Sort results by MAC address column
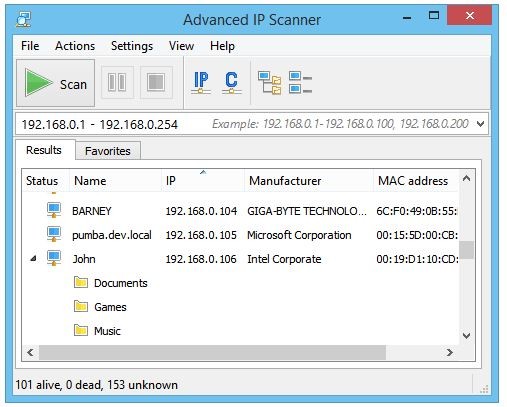The image size is (507, 407). point(415,181)
